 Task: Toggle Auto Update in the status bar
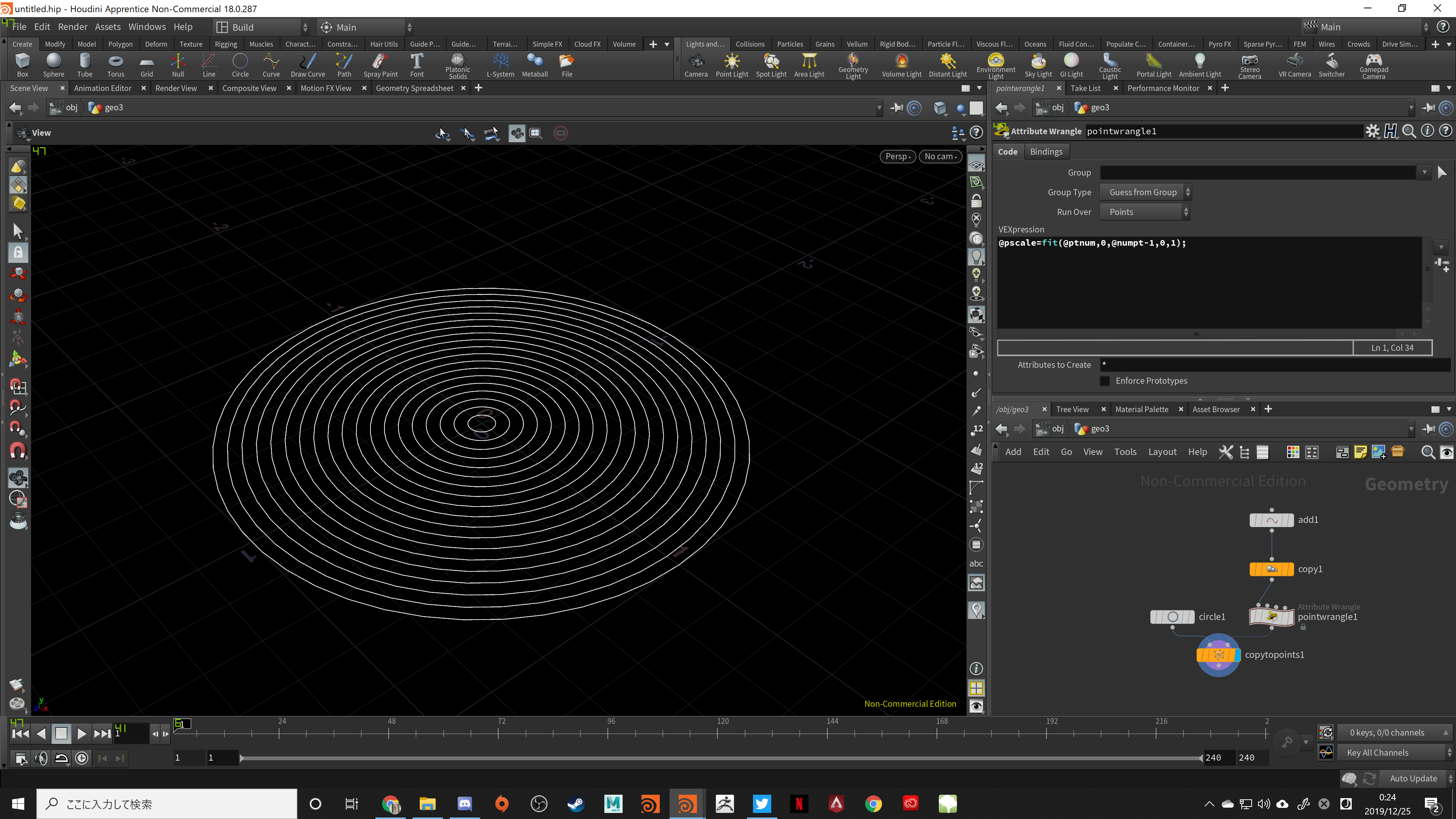pyautogui.click(x=1413, y=778)
